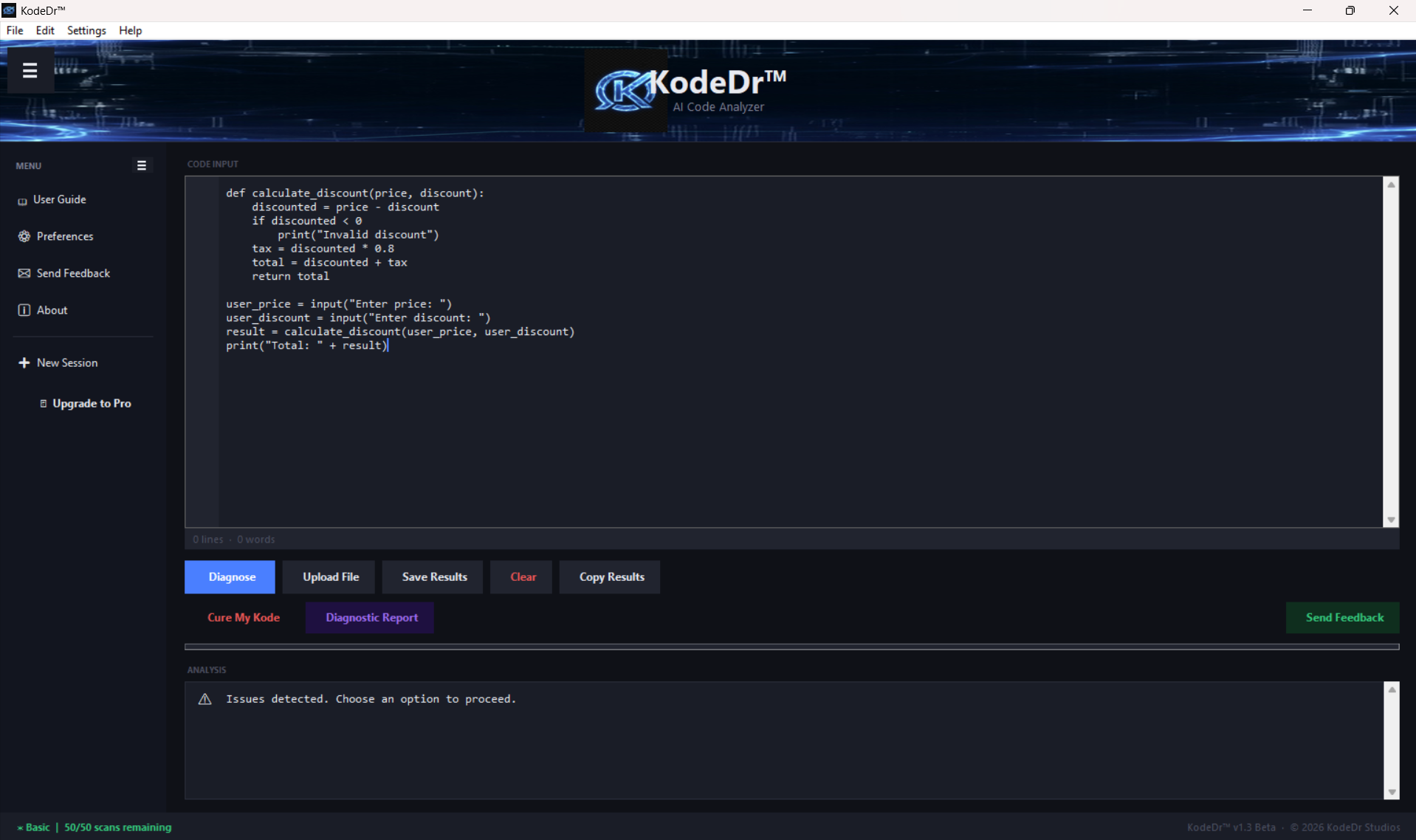The width and height of the screenshot is (1416, 840).
Task: Click the Diagnose button
Action: (x=230, y=576)
